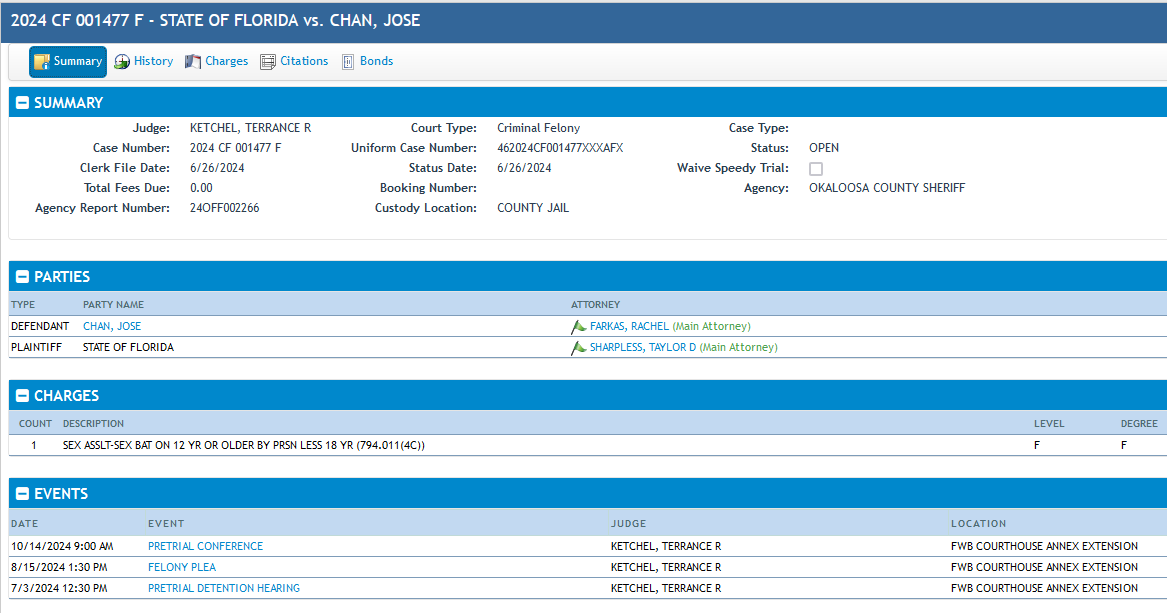This screenshot has width=1167, height=613.
Task: Select uniform case number 462024CF001477XXXAFX
Action: (560, 148)
